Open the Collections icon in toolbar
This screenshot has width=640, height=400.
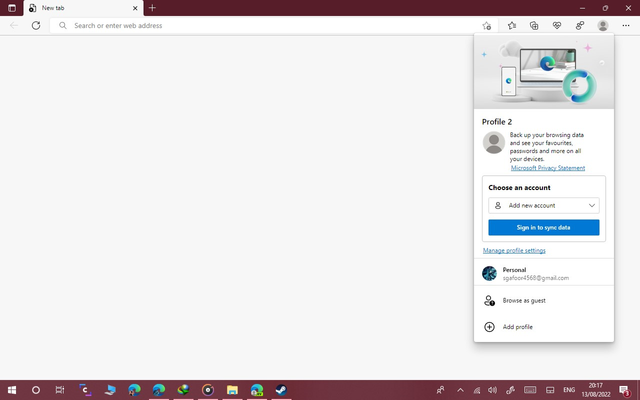pyautogui.click(x=534, y=26)
